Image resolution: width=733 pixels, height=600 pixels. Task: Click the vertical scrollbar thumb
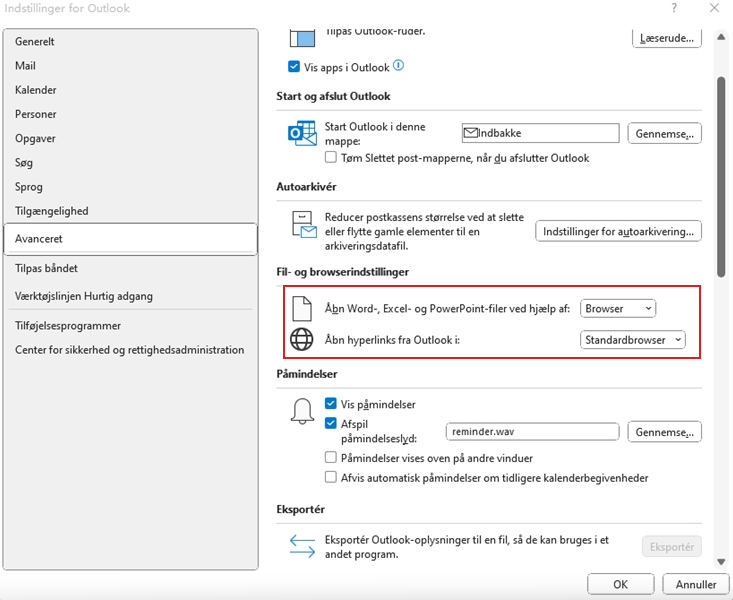(x=721, y=178)
